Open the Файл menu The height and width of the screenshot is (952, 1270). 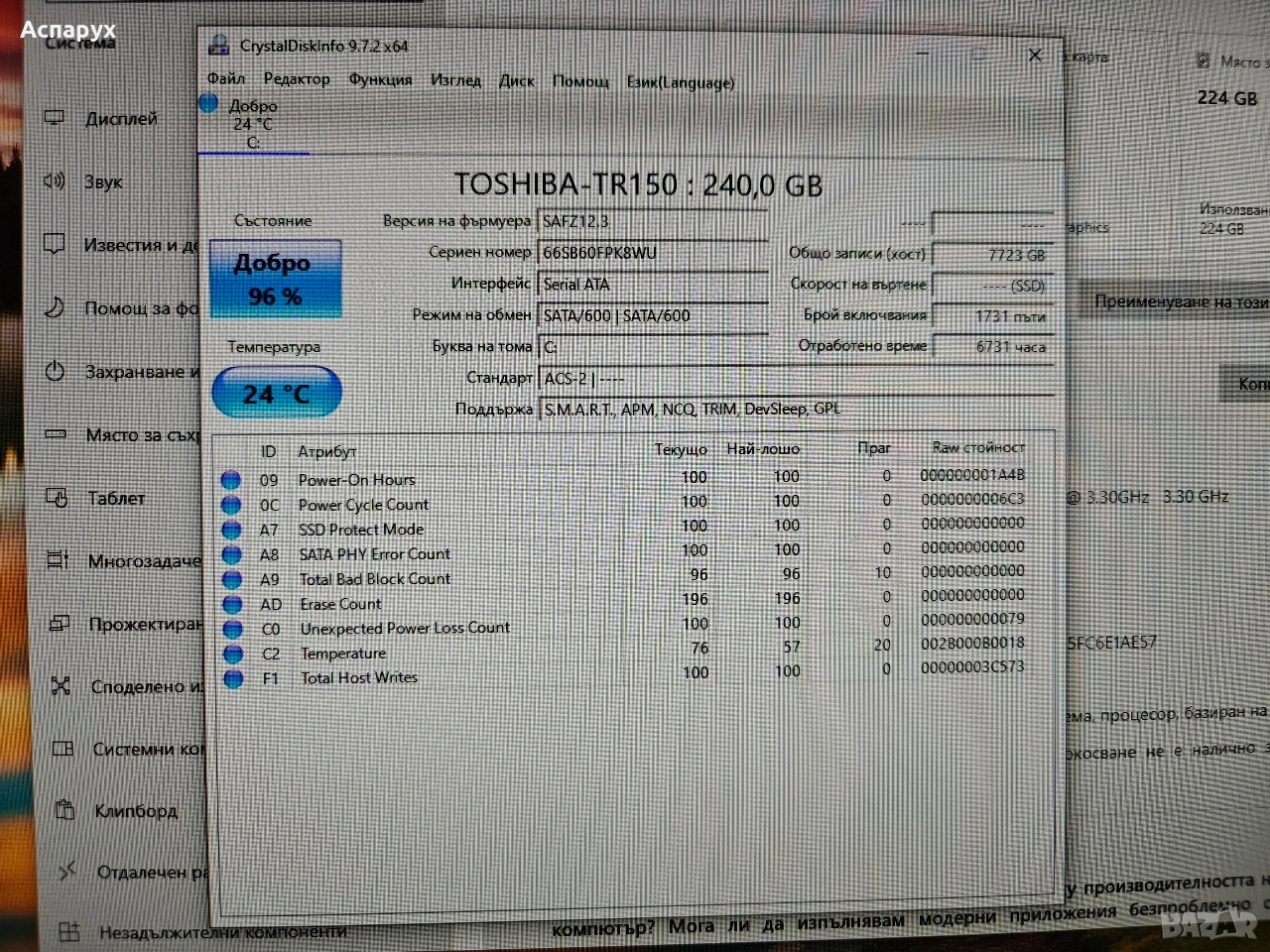pyautogui.click(x=225, y=78)
